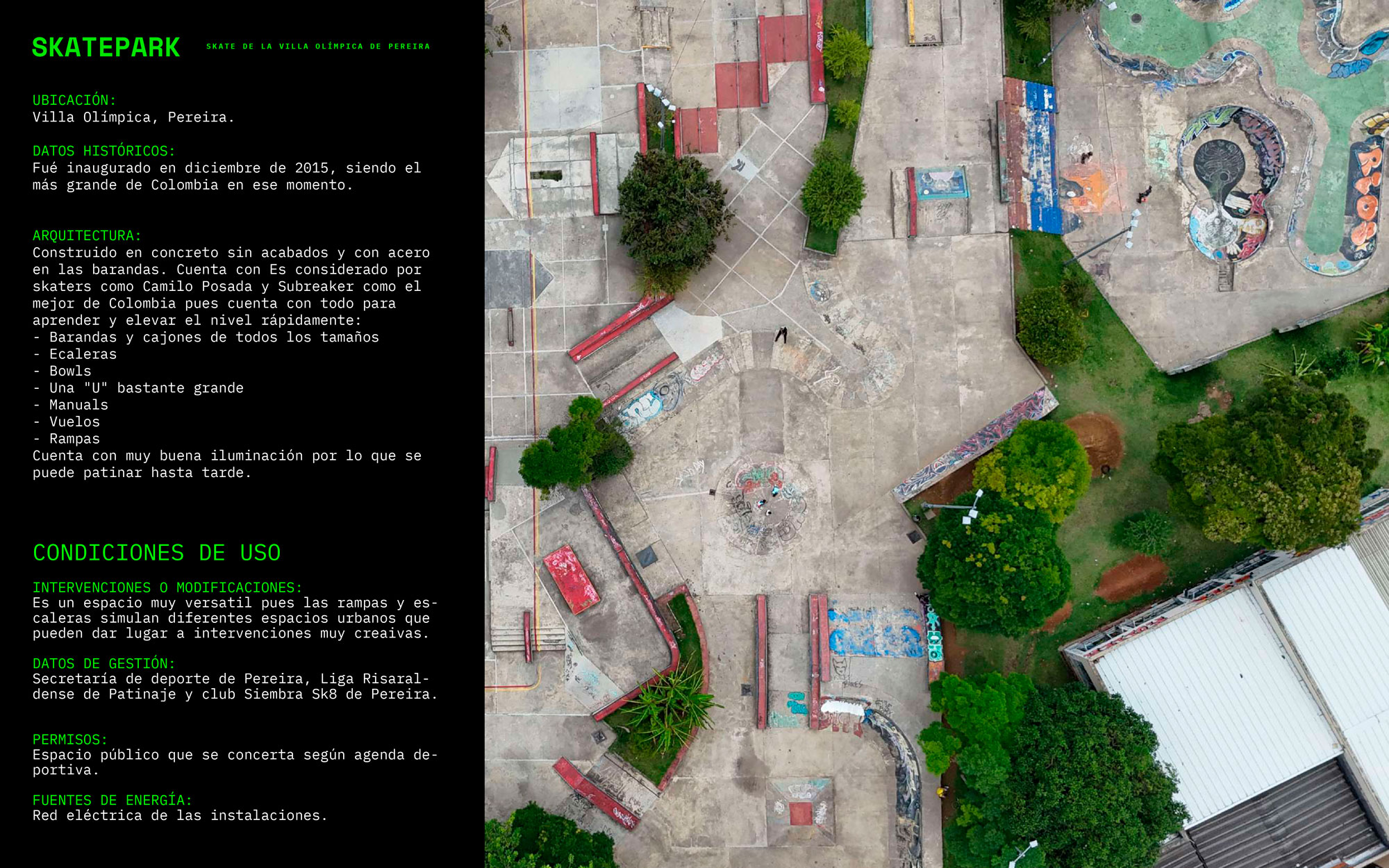1389x868 pixels.
Task: Select the UBICACIÓN heading
Action: (x=74, y=100)
